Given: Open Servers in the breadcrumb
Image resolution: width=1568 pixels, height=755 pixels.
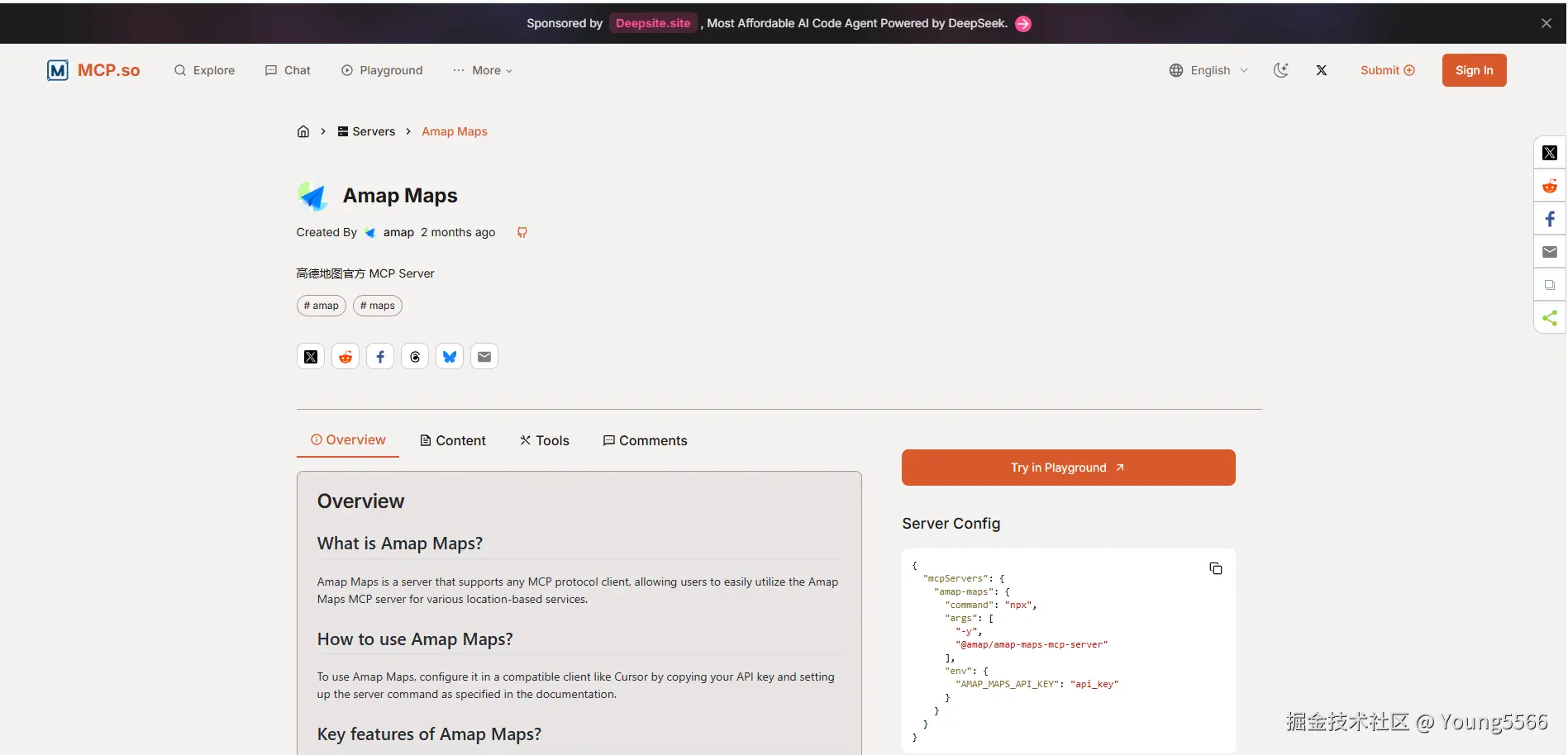Looking at the screenshot, I should (x=366, y=131).
